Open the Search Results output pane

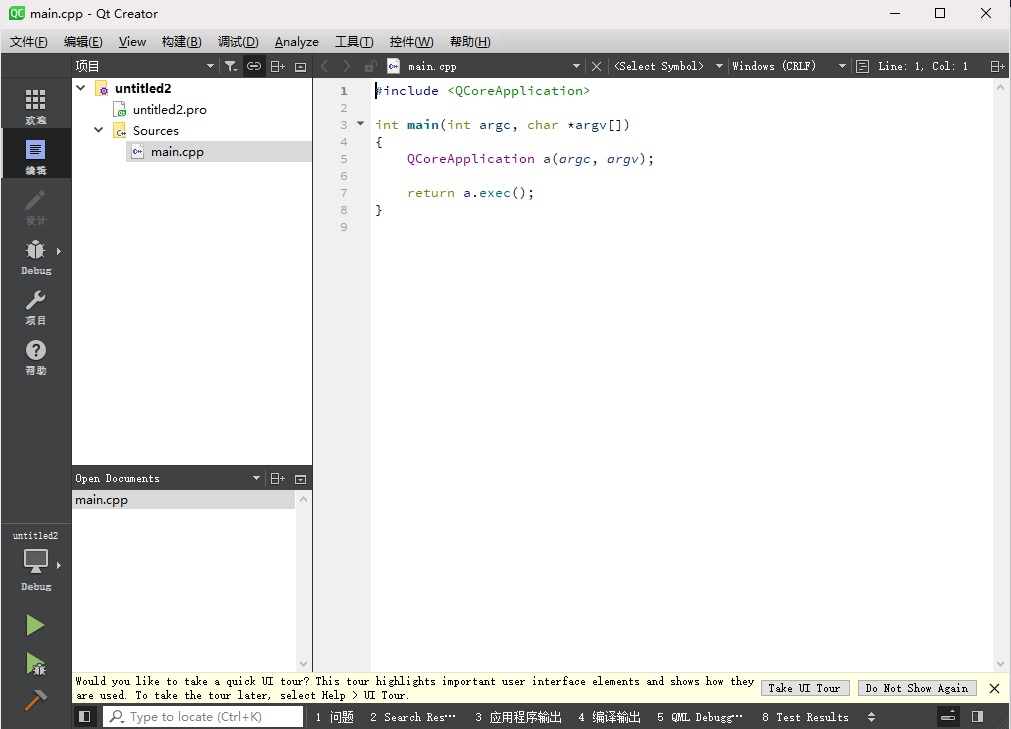(x=413, y=717)
